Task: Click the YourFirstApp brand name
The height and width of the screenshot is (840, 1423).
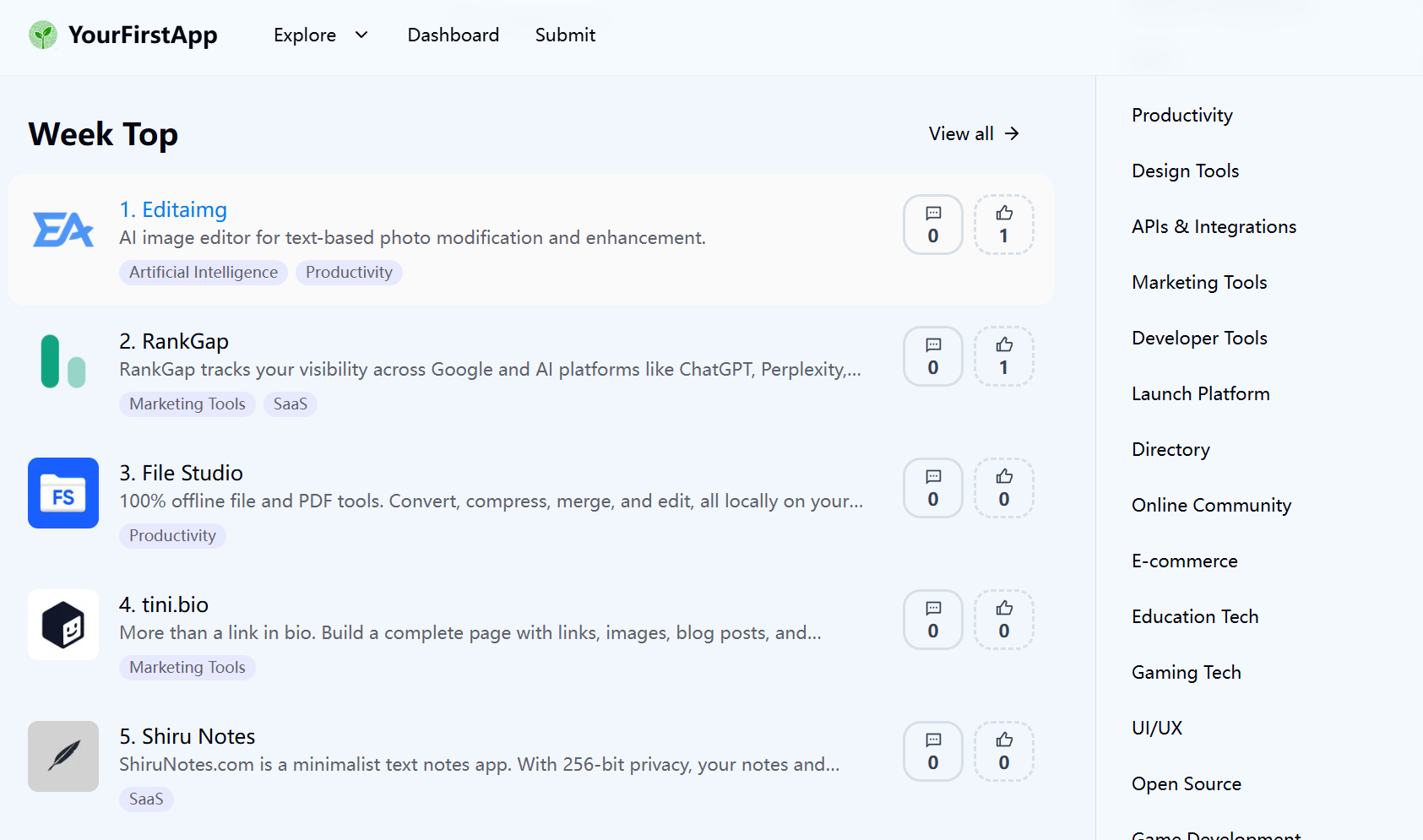Action: click(143, 35)
